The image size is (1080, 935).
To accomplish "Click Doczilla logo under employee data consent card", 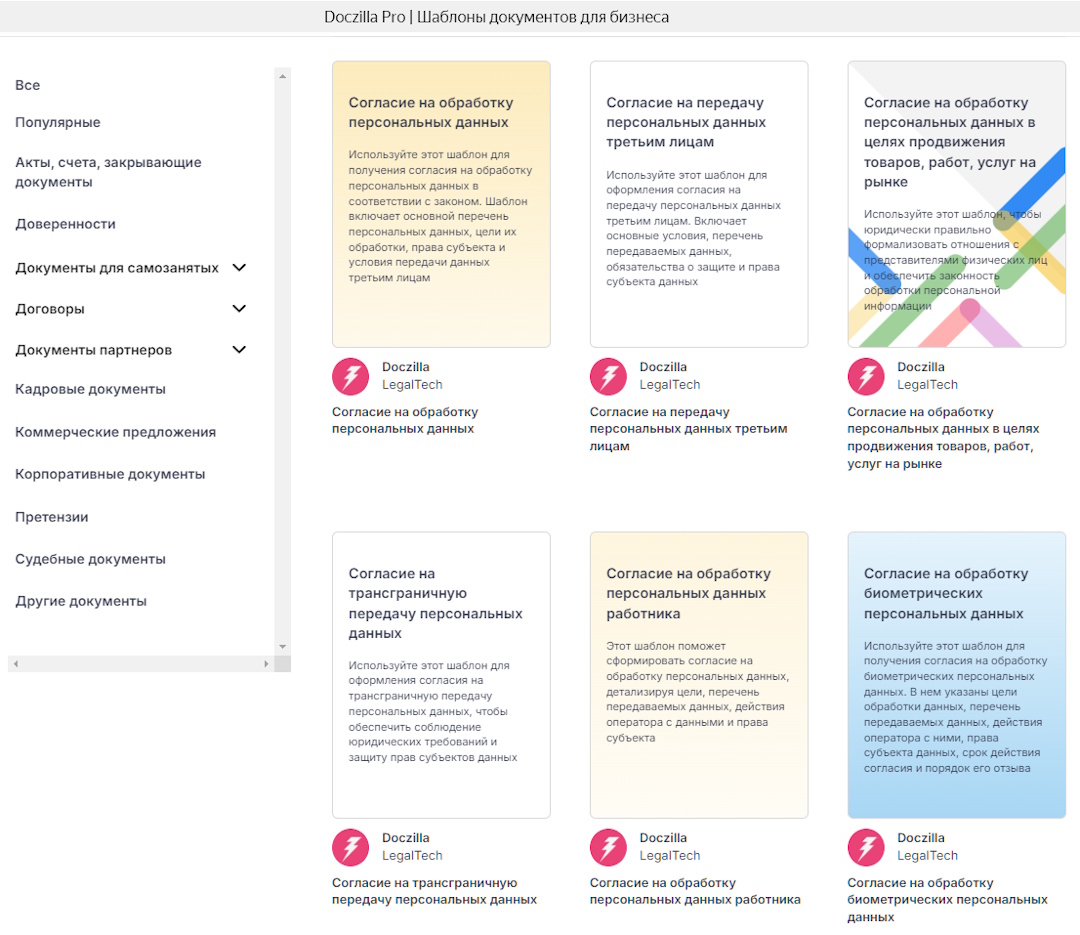I will pos(608,847).
